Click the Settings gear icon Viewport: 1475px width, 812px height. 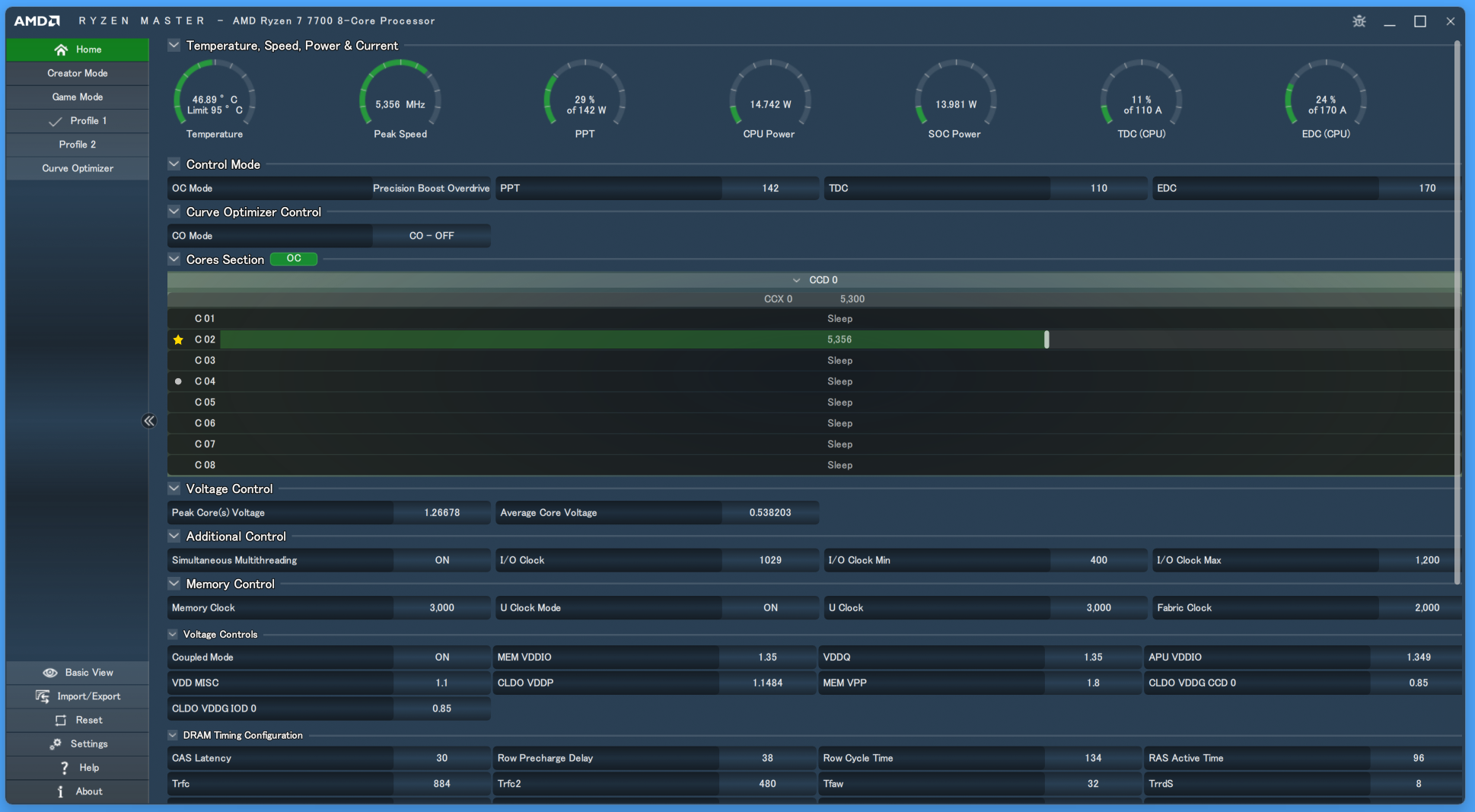click(x=56, y=744)
